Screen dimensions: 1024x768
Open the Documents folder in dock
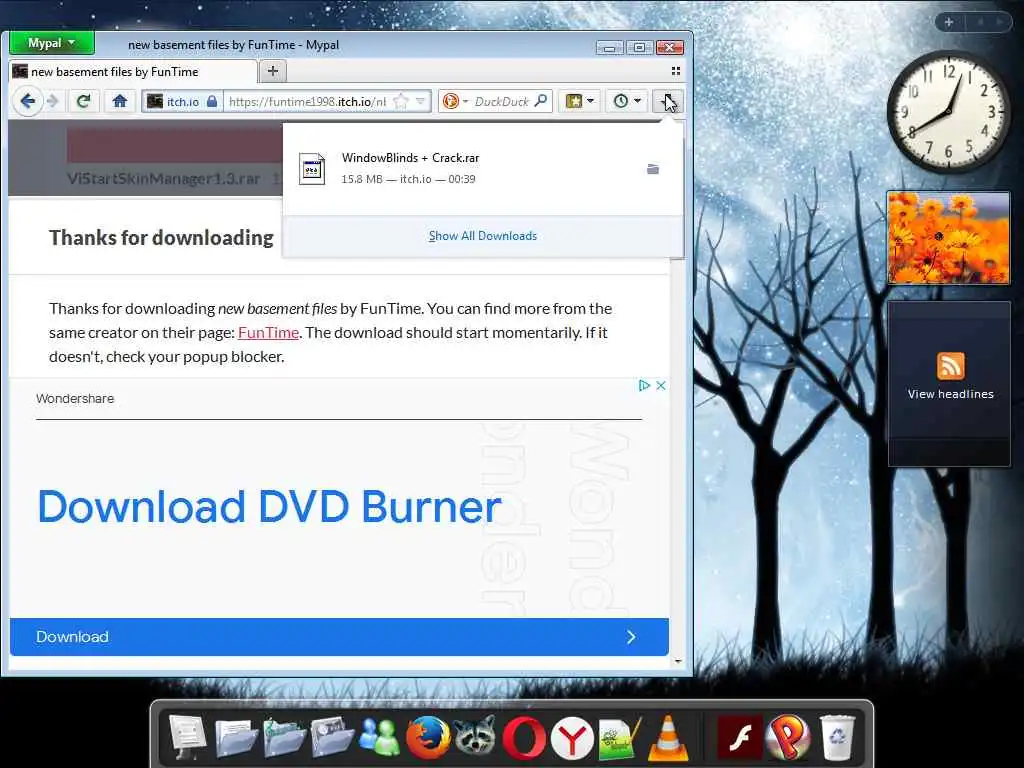[x=236, y=738]
